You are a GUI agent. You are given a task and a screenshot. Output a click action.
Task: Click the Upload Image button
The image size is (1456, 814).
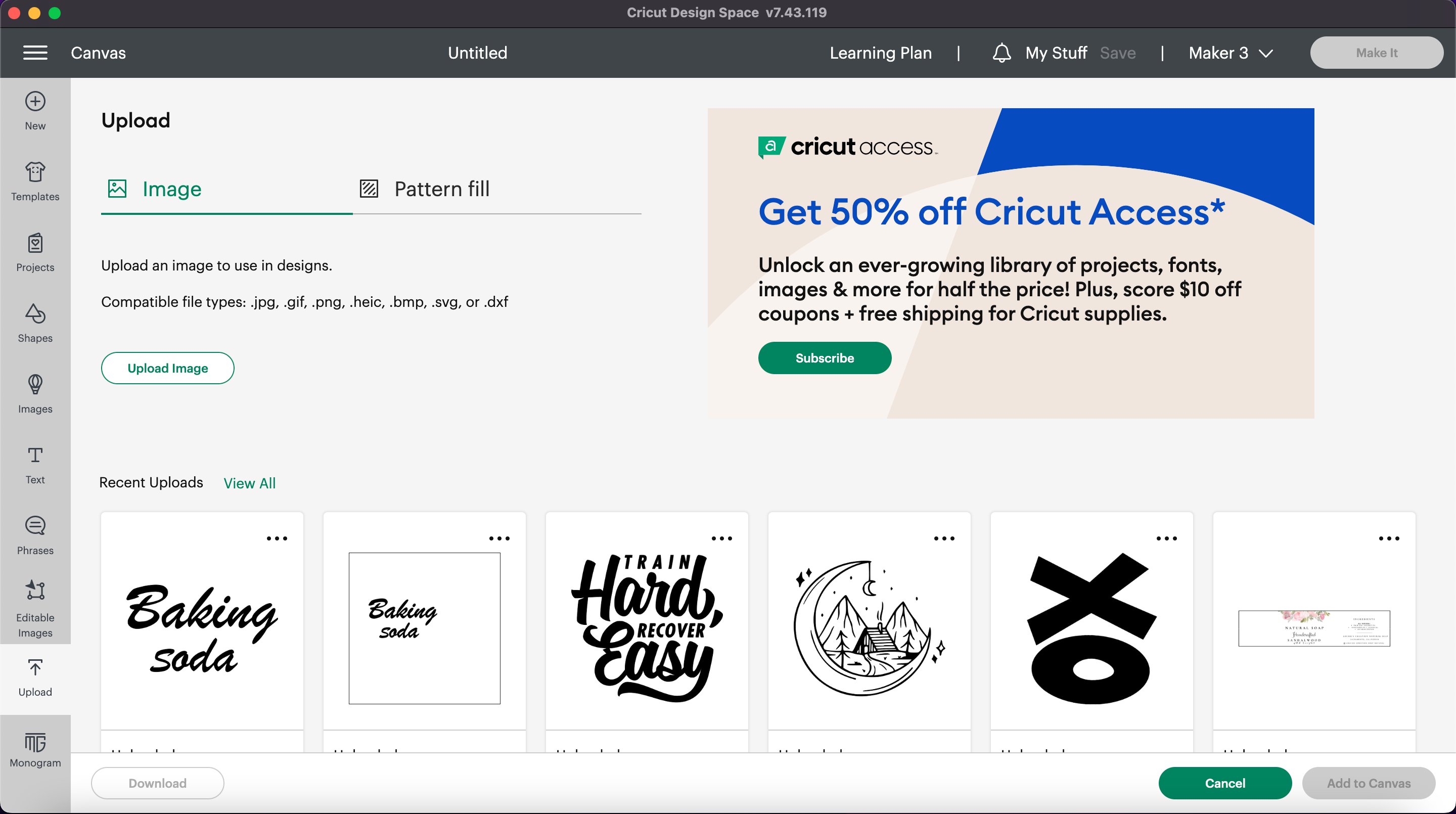(167, 368)
